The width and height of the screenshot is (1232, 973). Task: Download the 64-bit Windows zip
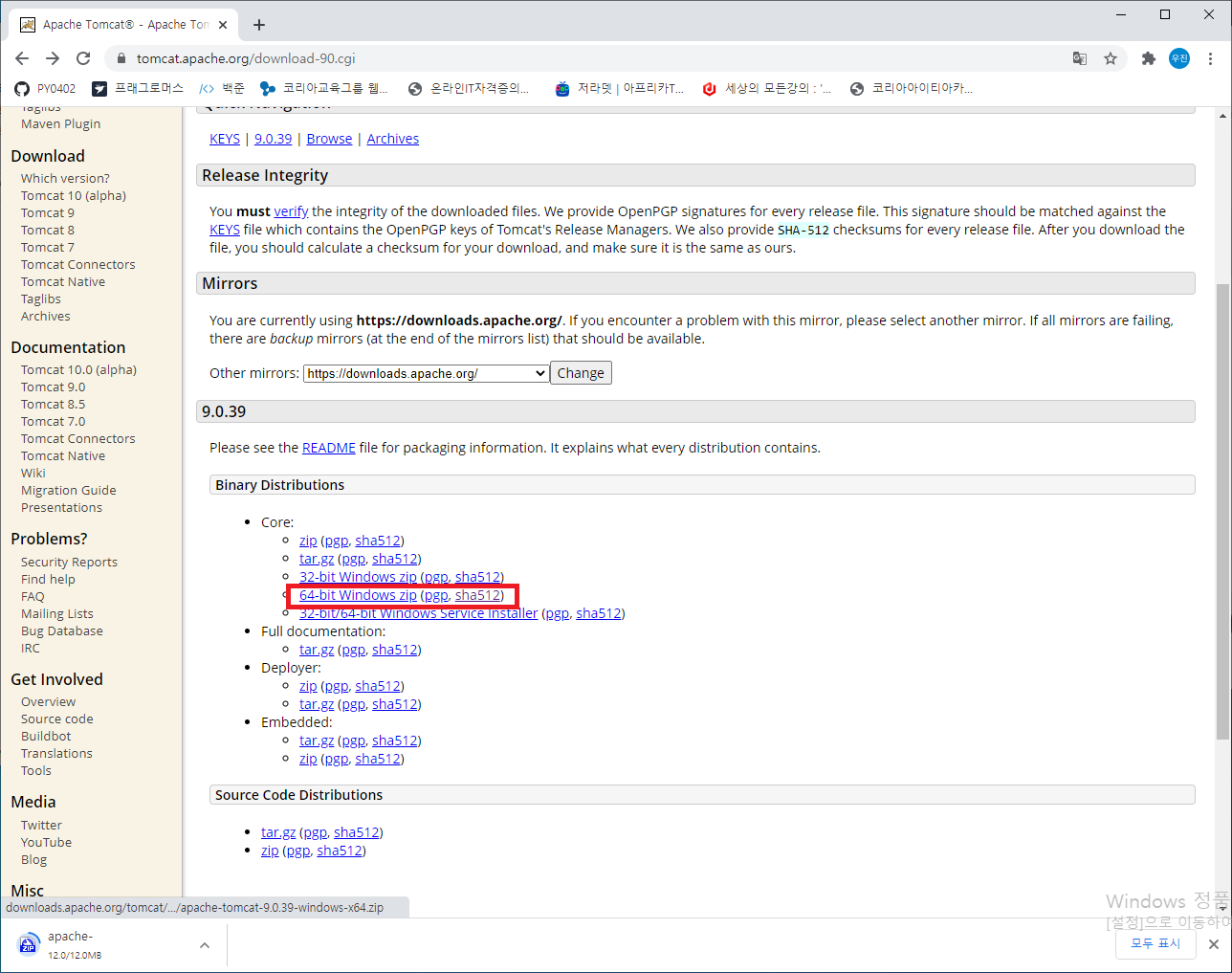(358, 595)
